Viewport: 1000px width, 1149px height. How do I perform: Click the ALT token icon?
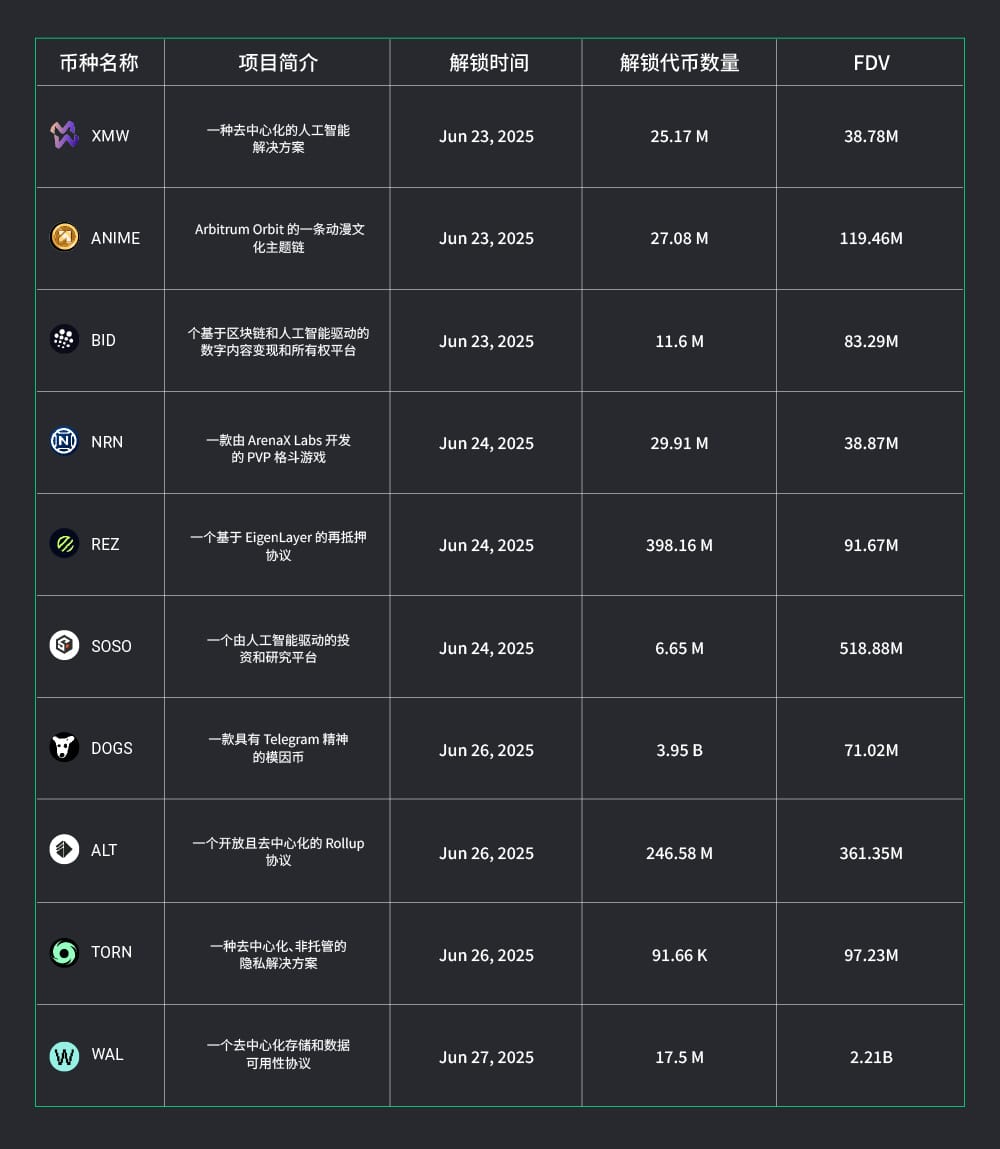pyautogui.click(x=64, y=849)
